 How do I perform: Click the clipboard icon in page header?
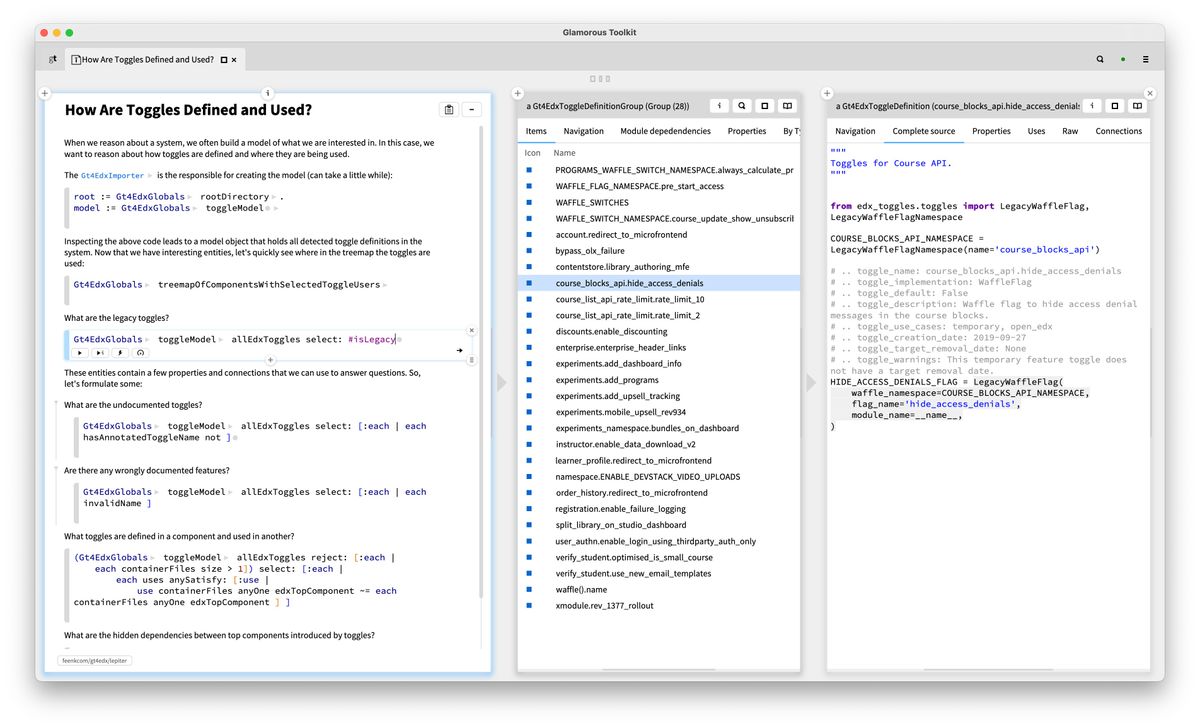pos(449,110)
